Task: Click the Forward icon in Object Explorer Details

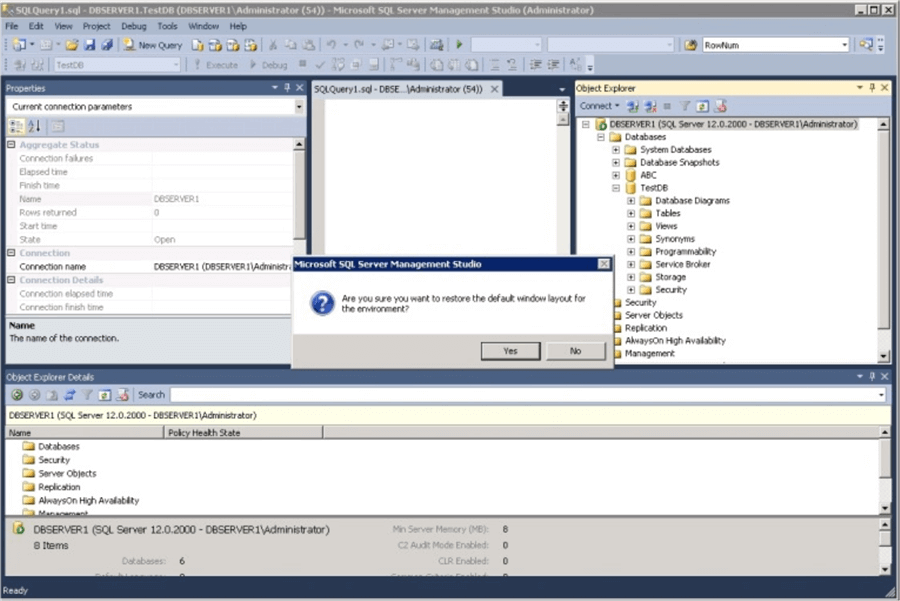Action: click(x=34, y=395)
